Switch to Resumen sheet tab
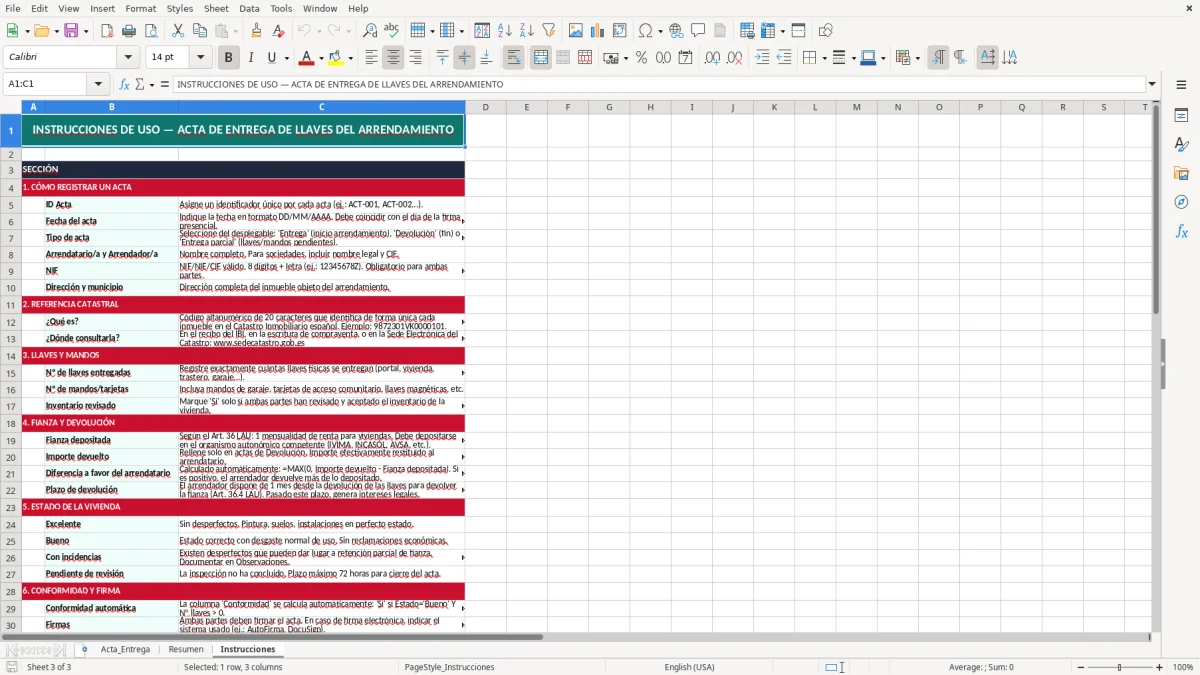This screenshot has height=675, width=1200. point(186,649)
